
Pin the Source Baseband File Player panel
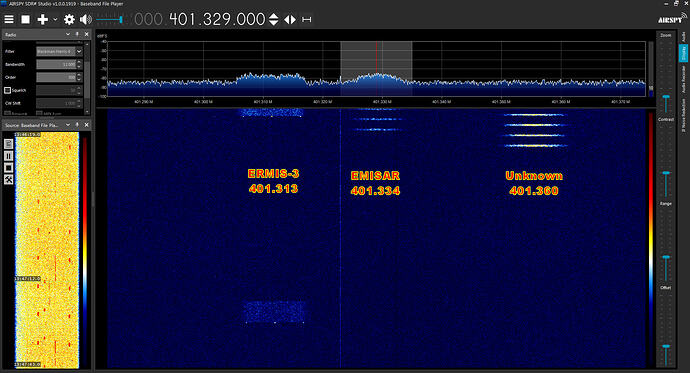[x=77, y=125]
